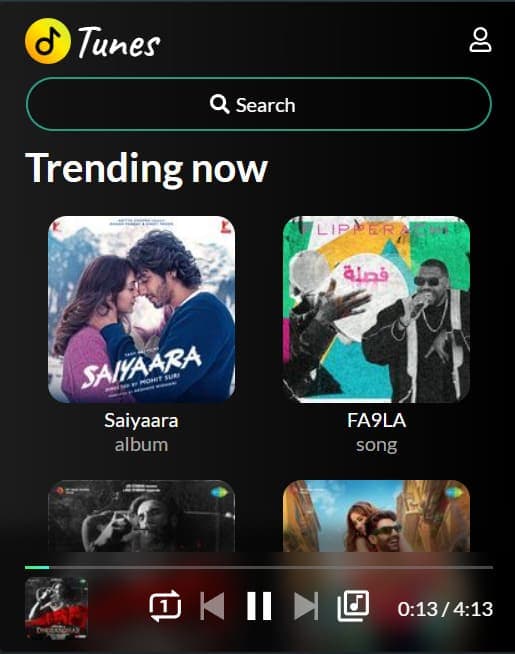Pause the current song
This screenshot has height=654, width=515.
pyautogui.click(x=259, y=606)
